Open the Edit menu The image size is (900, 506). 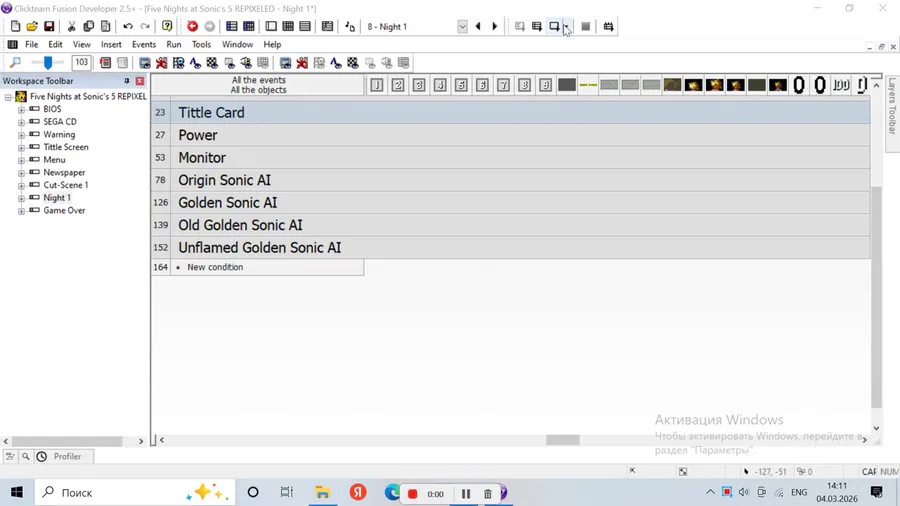point(55,44)
